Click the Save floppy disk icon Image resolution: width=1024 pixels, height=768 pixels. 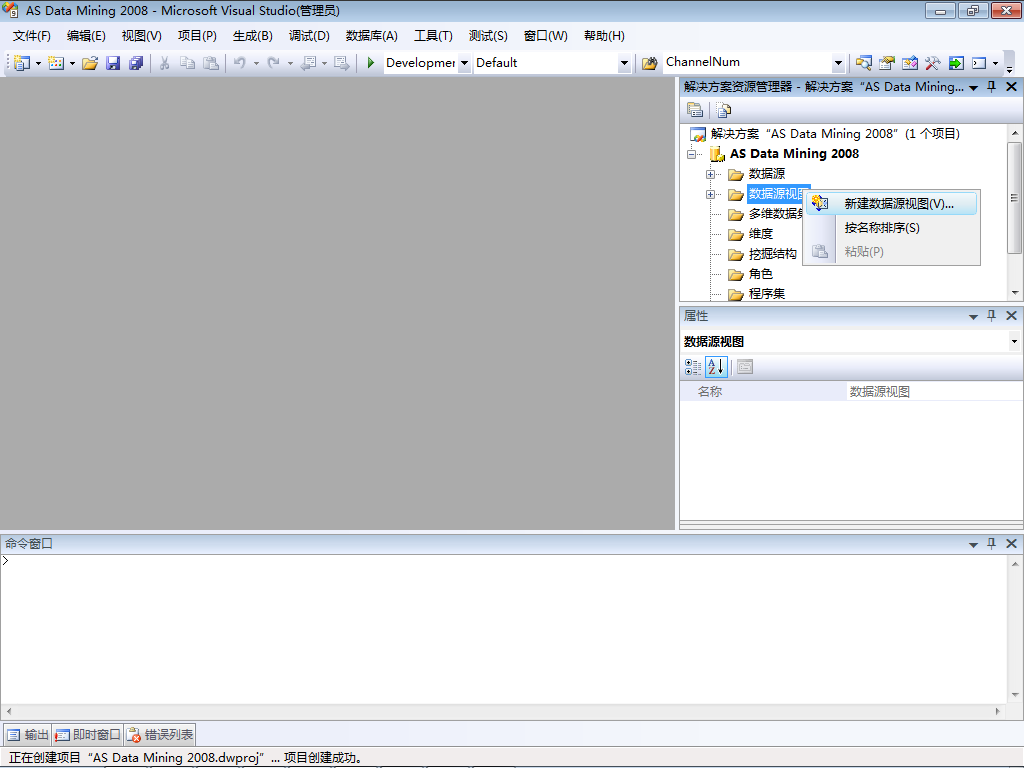click(113, 63)
